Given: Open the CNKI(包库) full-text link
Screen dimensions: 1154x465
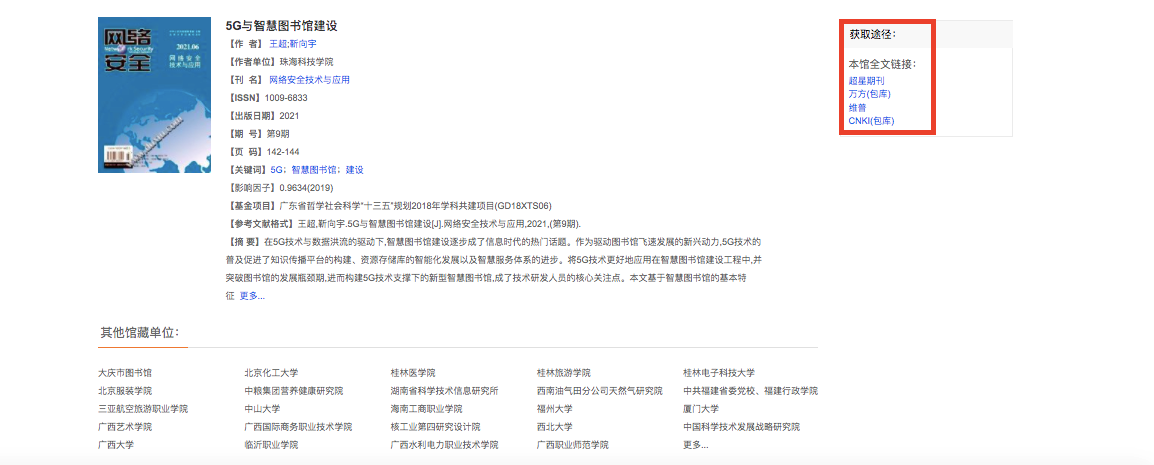Looking at the screenshot, I should point(871,121).
